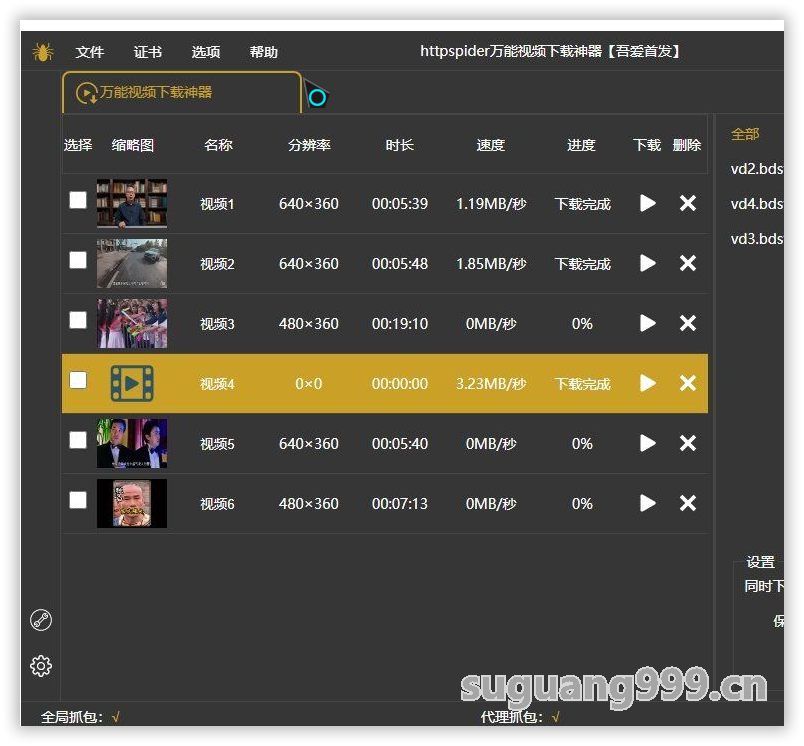Remove 视频4 with the X icon
804x746 pixels.
tap(688, 383)
